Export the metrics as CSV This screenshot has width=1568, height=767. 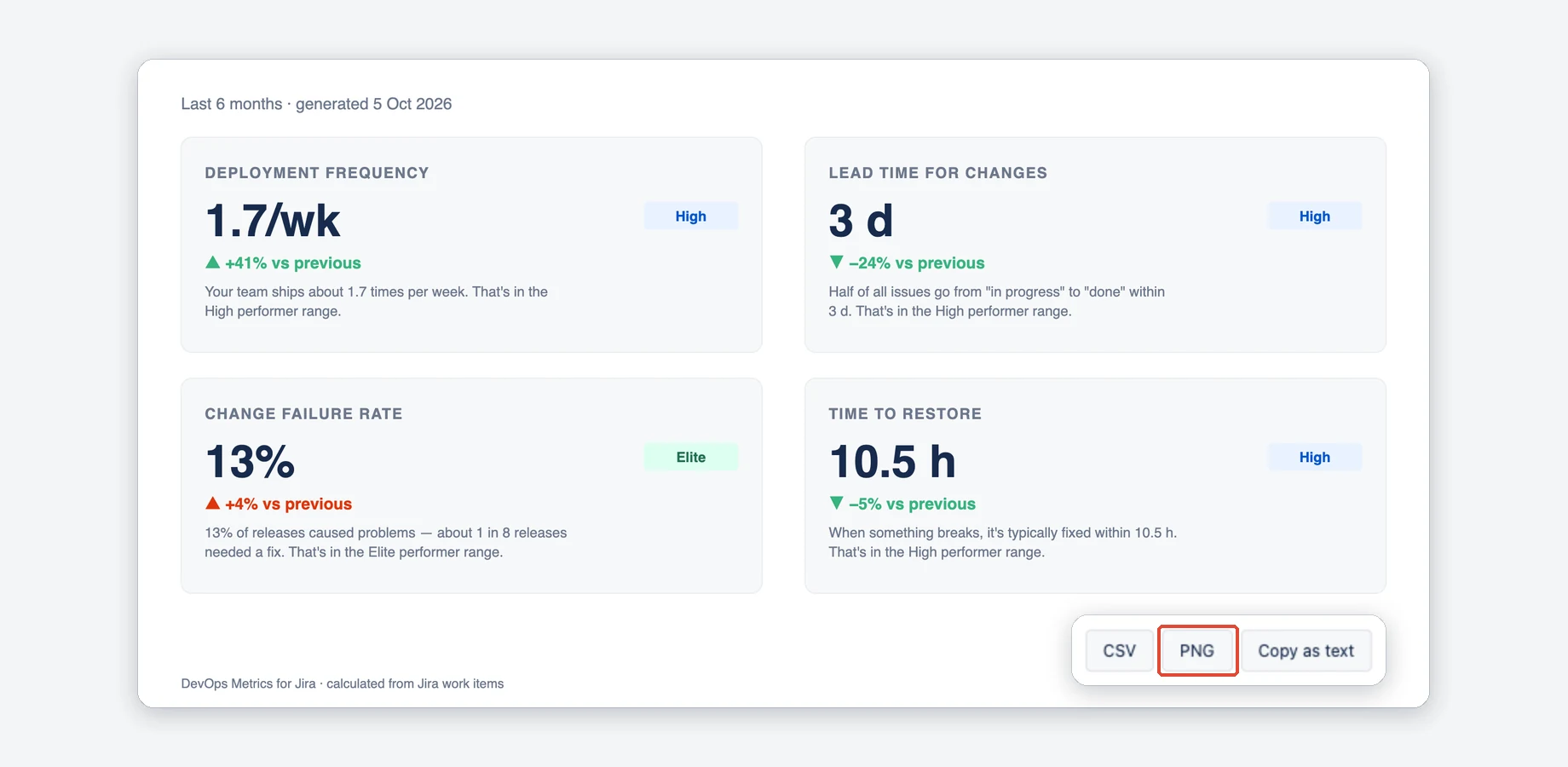pyautogui.click(x=1119, y=651)
